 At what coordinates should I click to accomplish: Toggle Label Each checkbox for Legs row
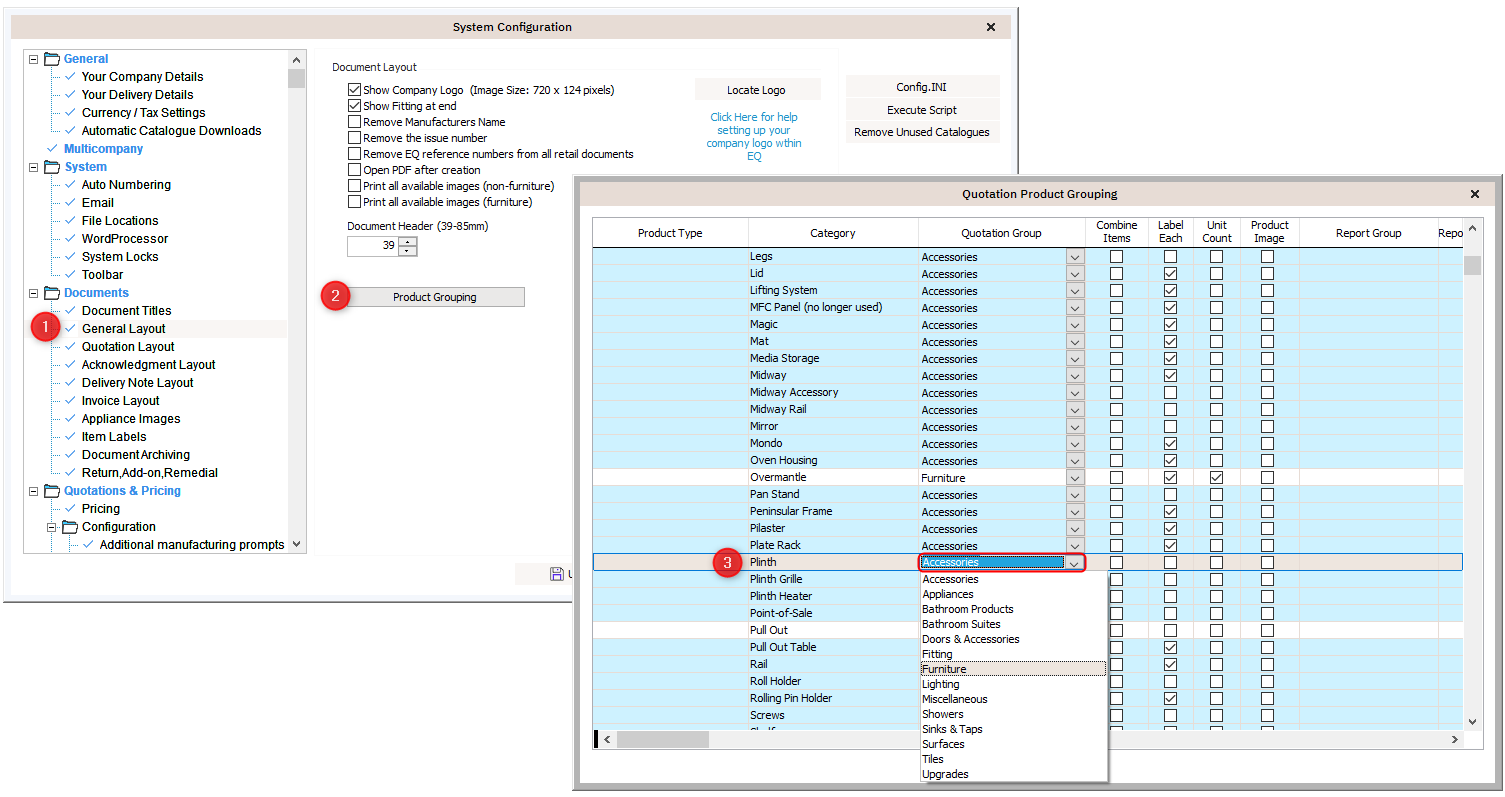tap(1170, 257)
